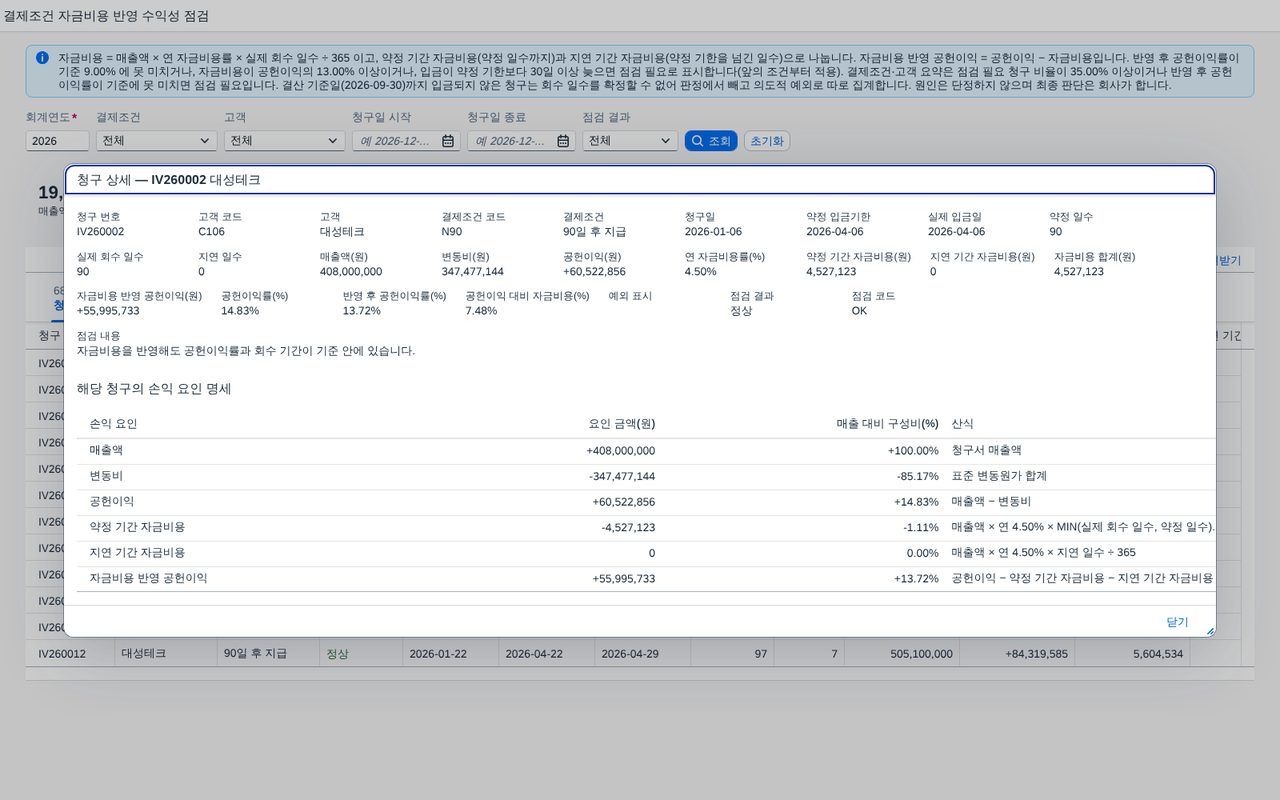
Task: Click the 점검 코드 value OK
Action: pos(859,311)
